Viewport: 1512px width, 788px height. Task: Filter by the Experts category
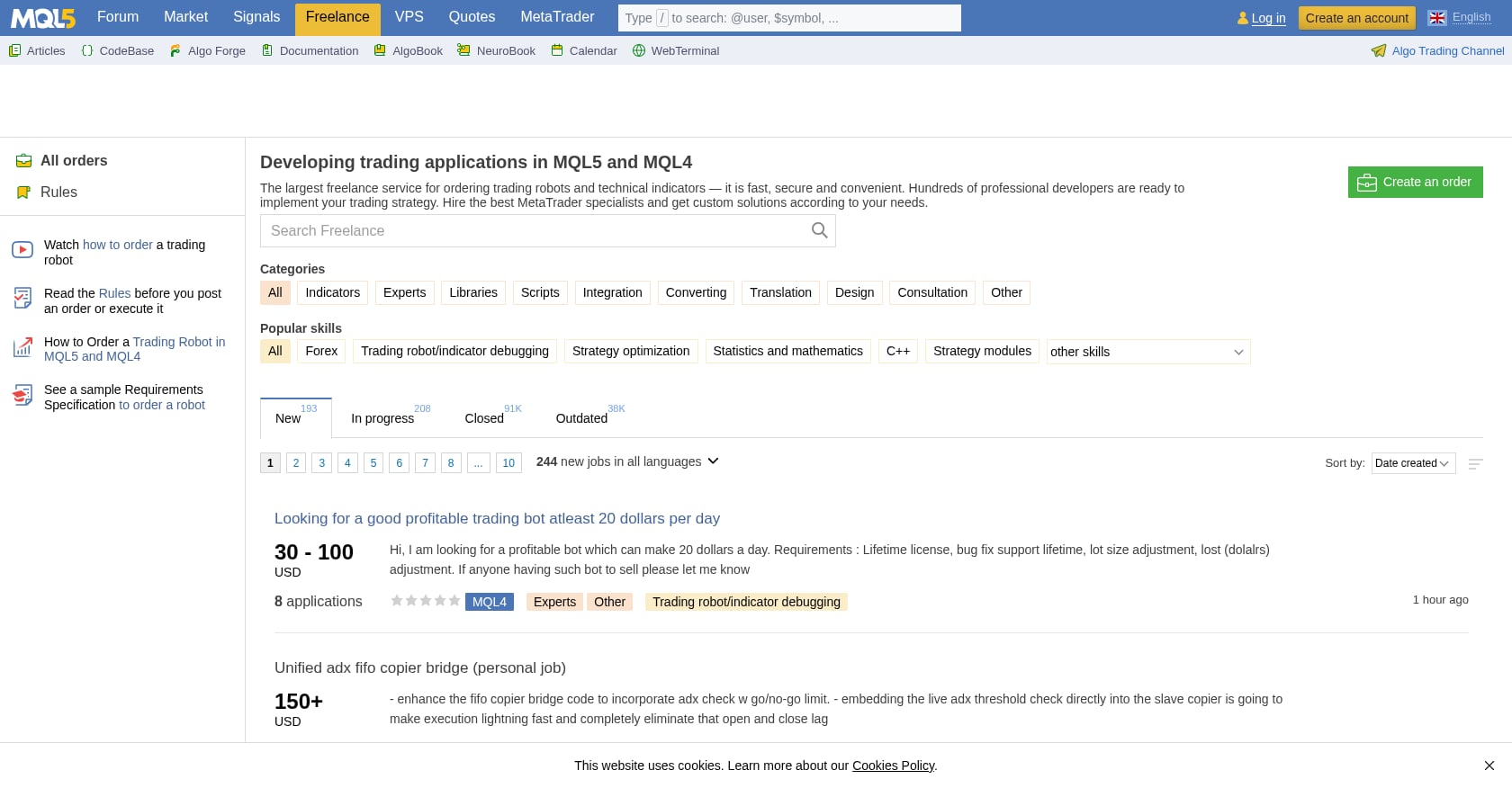[404, 292]
